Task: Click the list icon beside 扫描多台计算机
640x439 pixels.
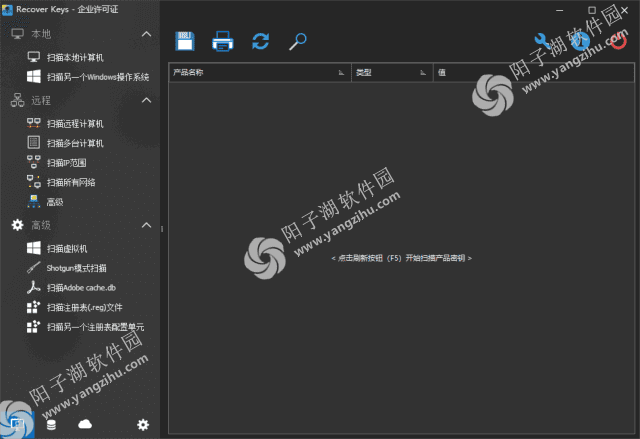Action: [33, 142]
